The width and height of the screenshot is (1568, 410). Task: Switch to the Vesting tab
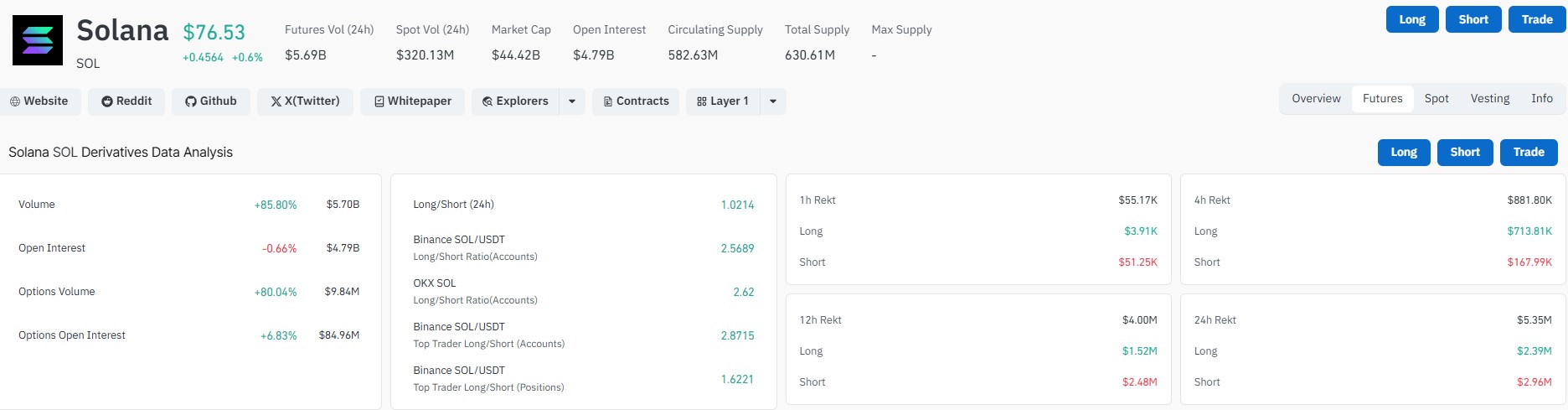tap(1490, 99)
